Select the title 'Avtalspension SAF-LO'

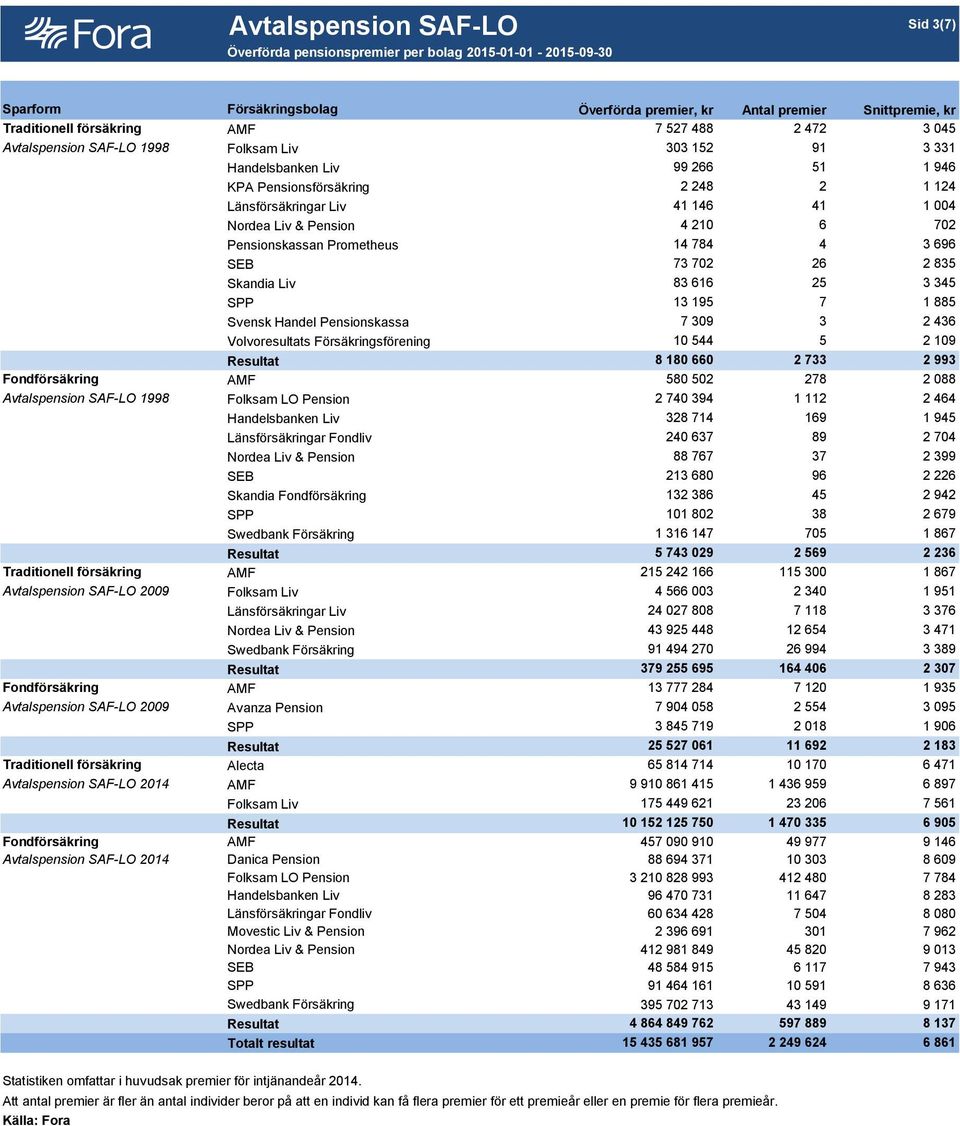coord(373,26)
